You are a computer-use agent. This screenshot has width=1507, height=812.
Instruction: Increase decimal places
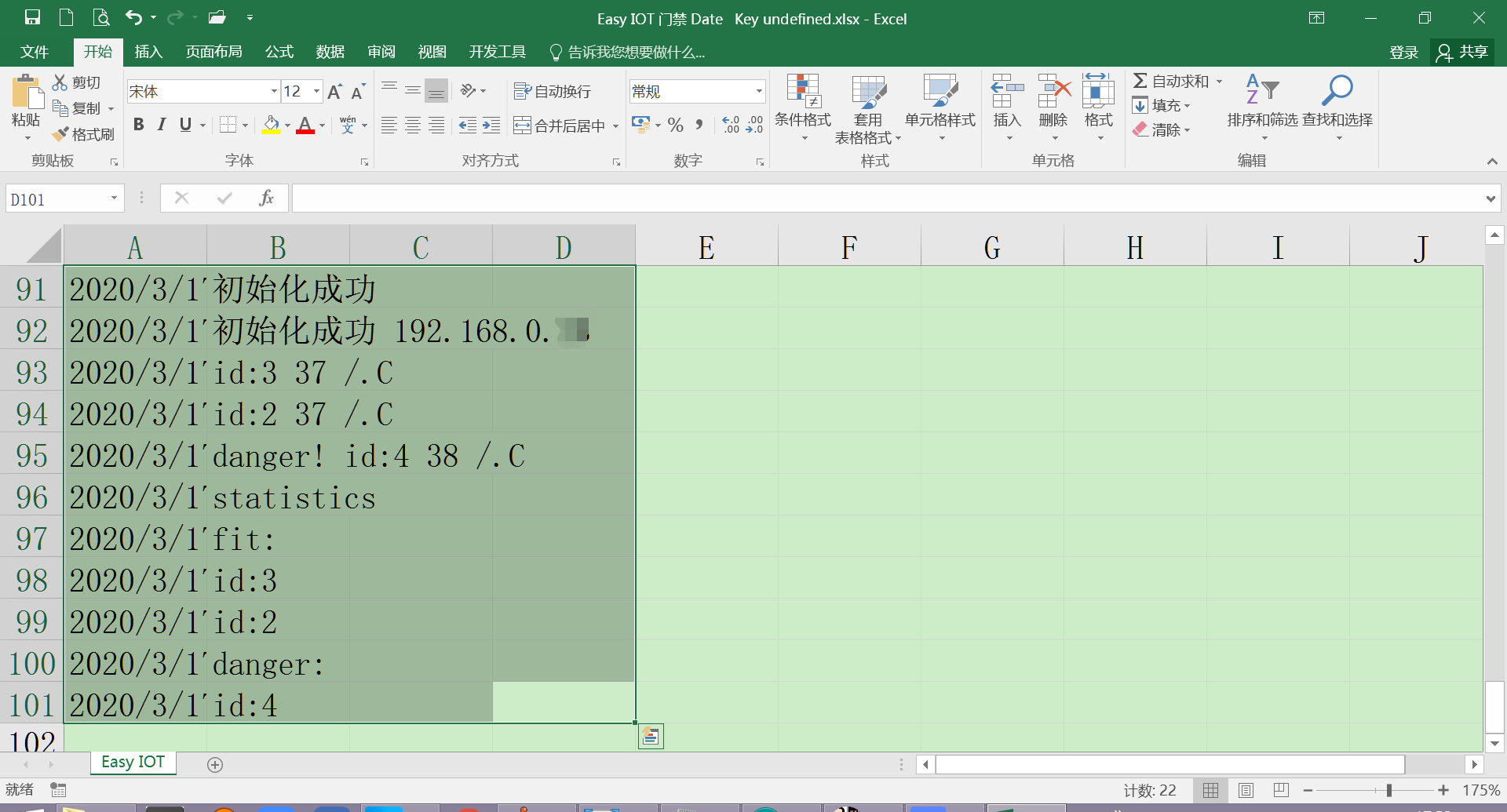point(732,125)
